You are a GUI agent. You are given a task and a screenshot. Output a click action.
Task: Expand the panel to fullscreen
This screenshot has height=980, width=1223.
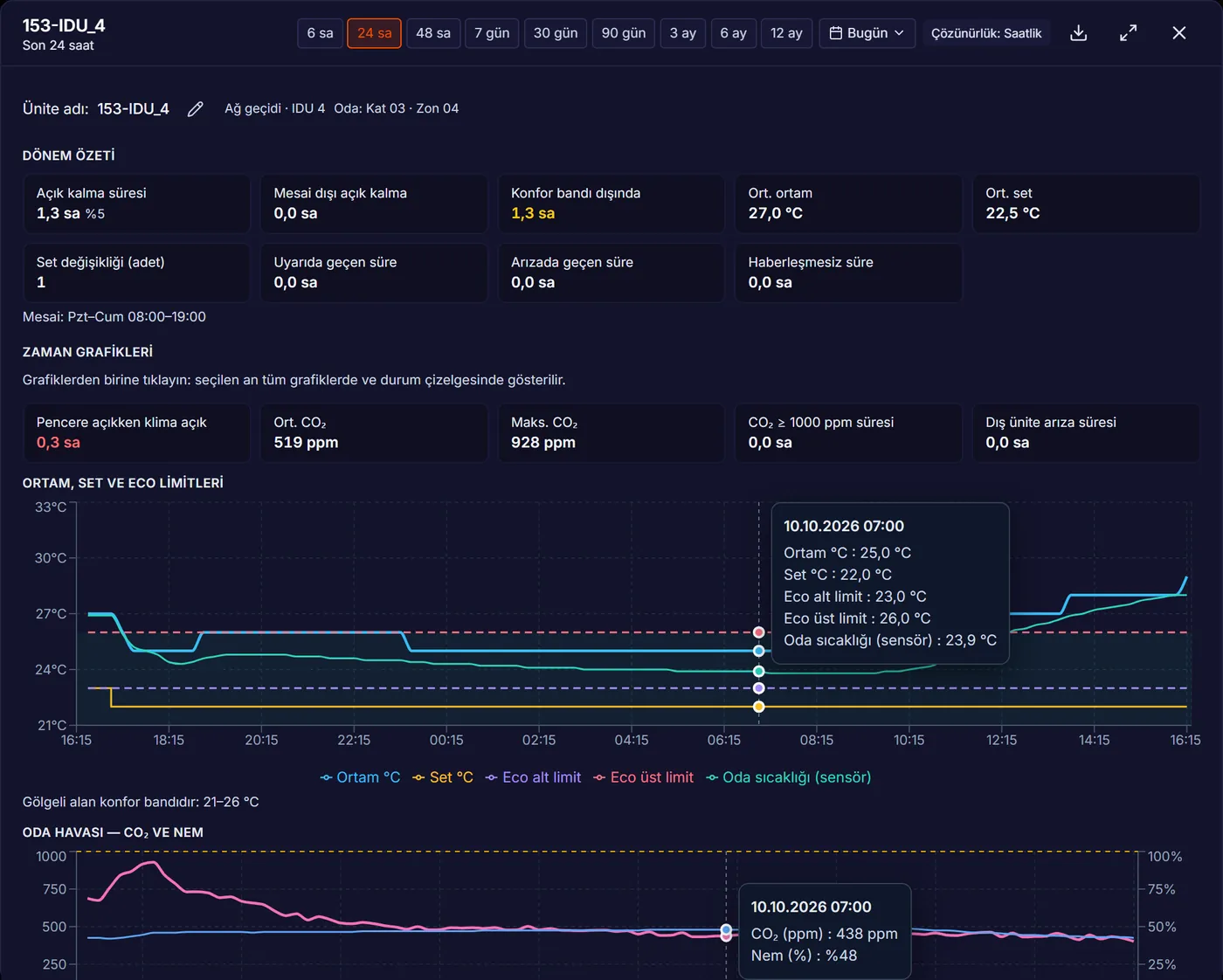click(x=1129, y=33)
